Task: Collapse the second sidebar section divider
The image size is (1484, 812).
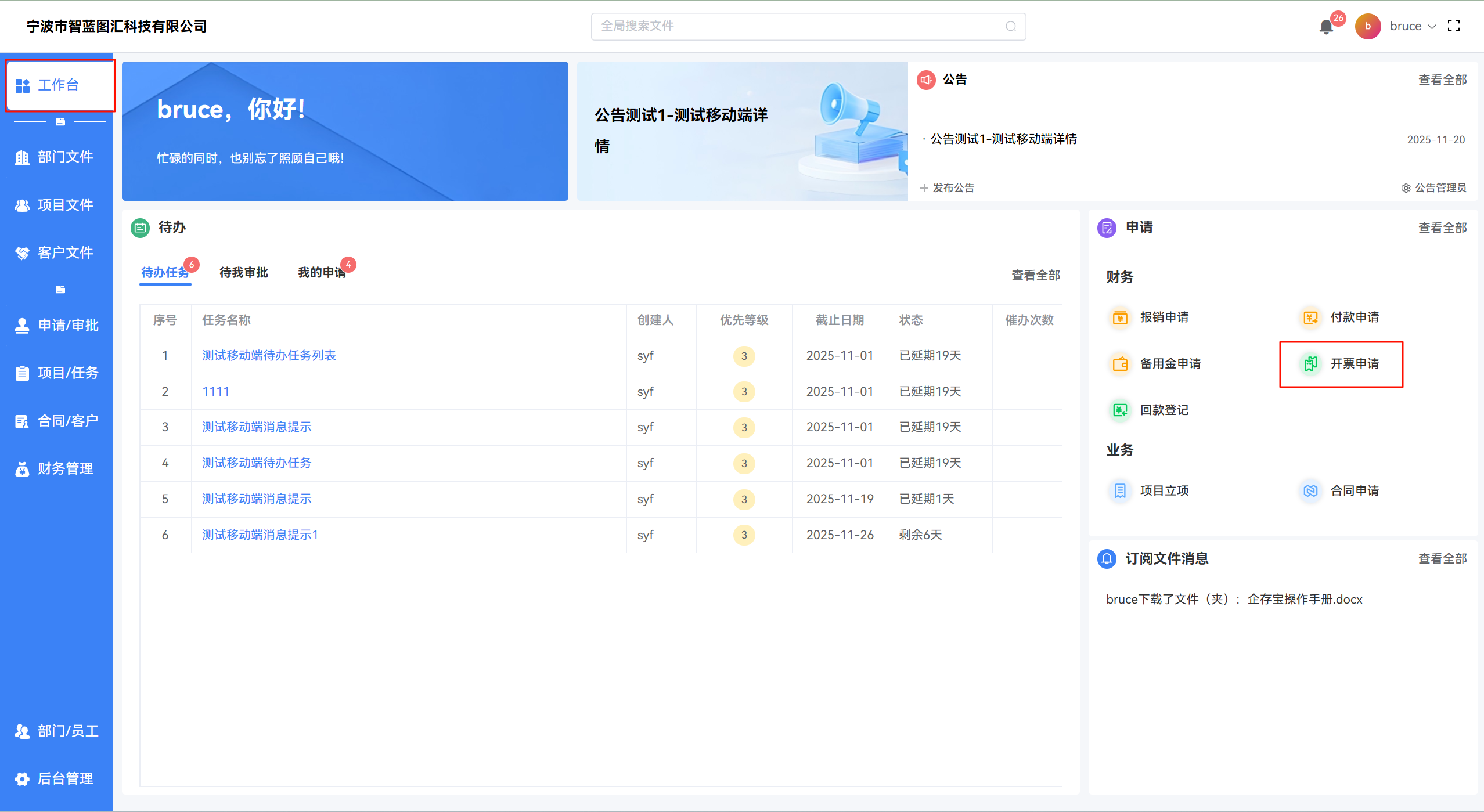Action: coord(60,290)
